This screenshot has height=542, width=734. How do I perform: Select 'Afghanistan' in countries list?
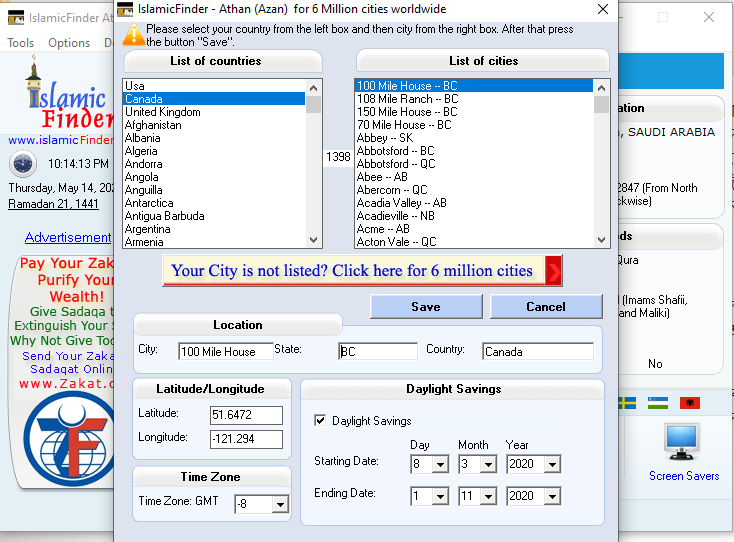click(214, 125)
